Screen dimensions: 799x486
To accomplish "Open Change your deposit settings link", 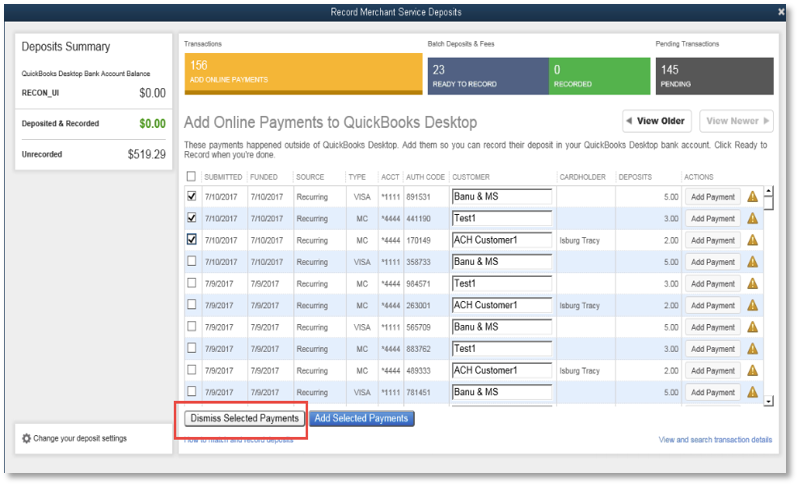I will (x=80, y=438).
